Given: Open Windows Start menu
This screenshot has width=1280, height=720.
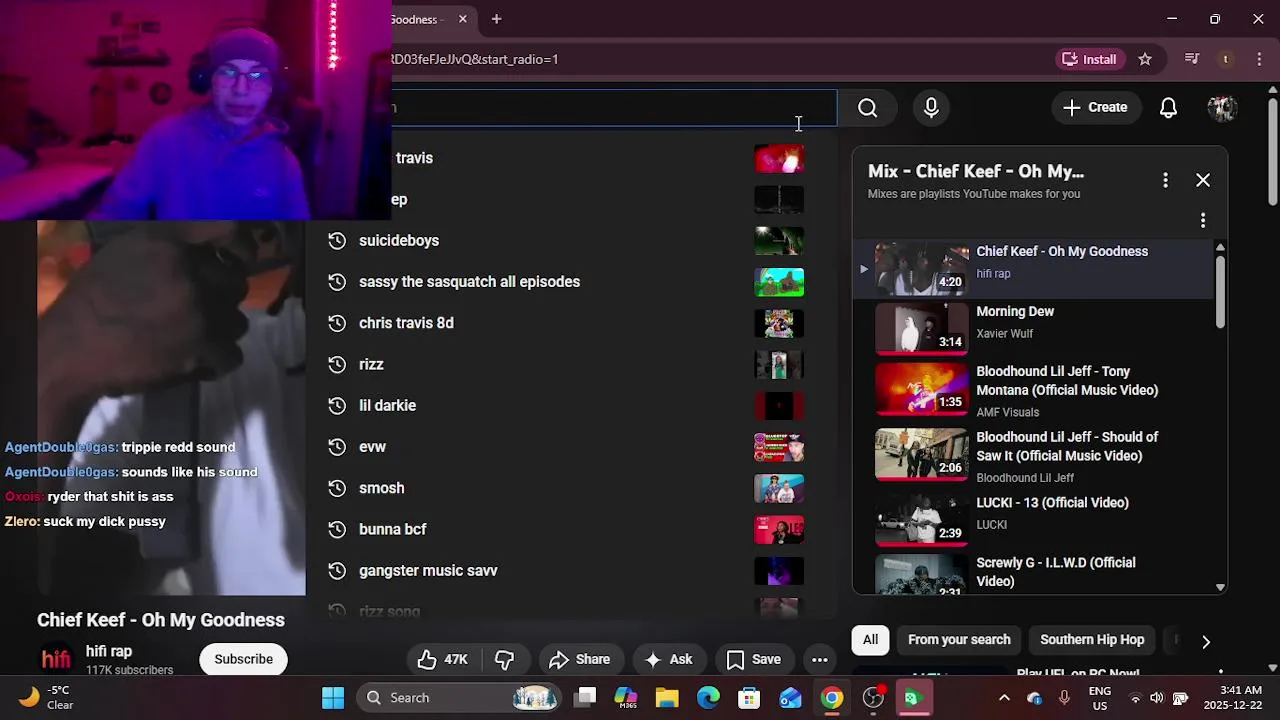Looking at the screenshot, I should pos(333,698).
